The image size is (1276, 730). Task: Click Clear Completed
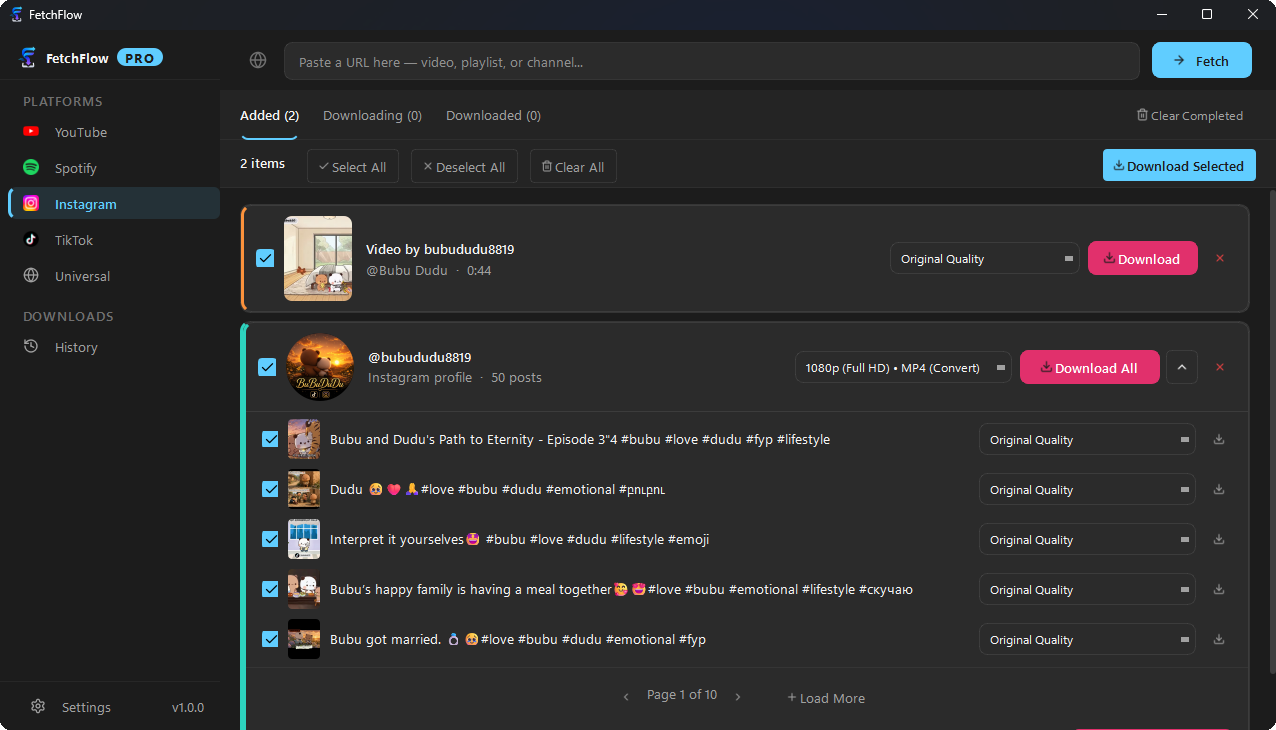[x=1190, y=116]
